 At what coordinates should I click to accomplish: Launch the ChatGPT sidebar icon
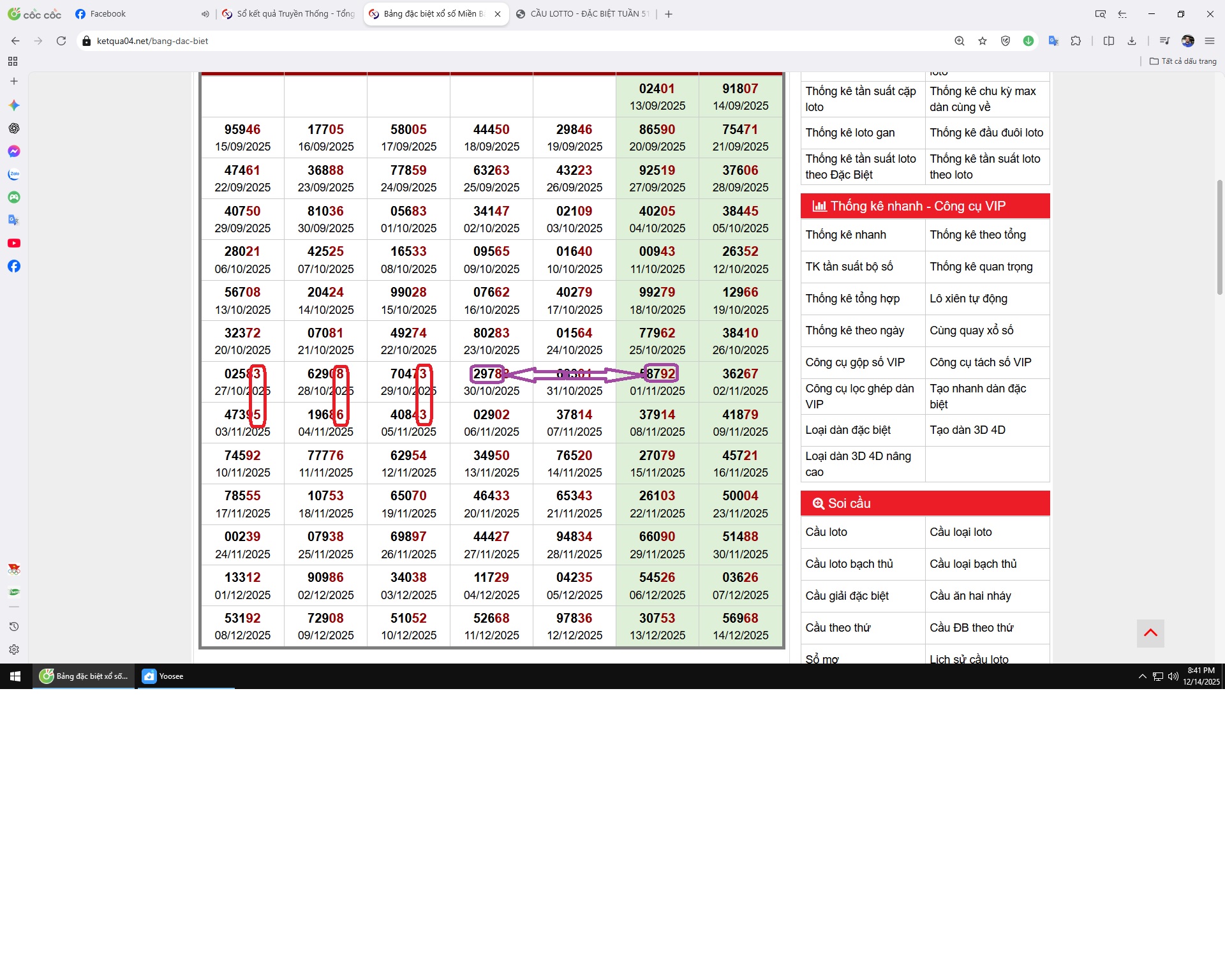point(14,128)
